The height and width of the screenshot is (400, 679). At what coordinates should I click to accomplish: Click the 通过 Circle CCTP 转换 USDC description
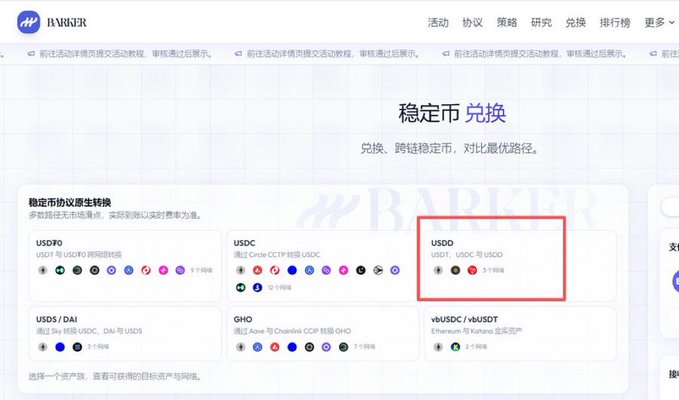pos(277,255)
